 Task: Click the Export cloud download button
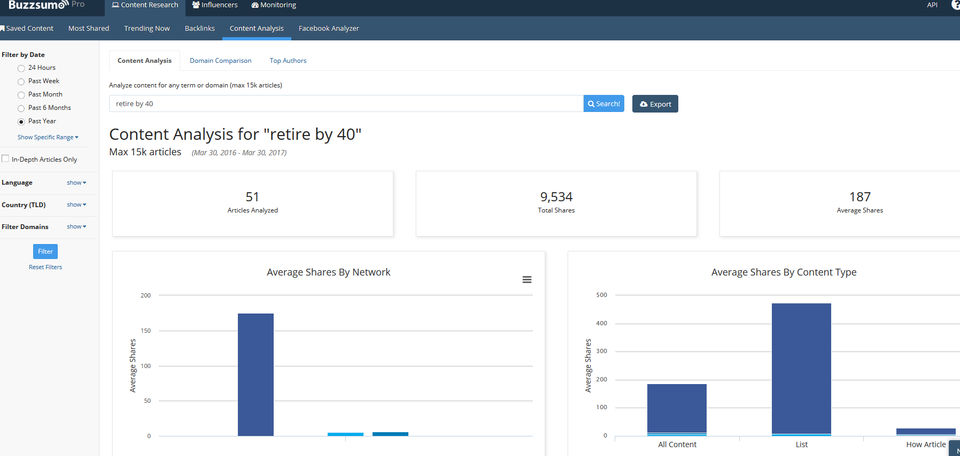[655, 103]
